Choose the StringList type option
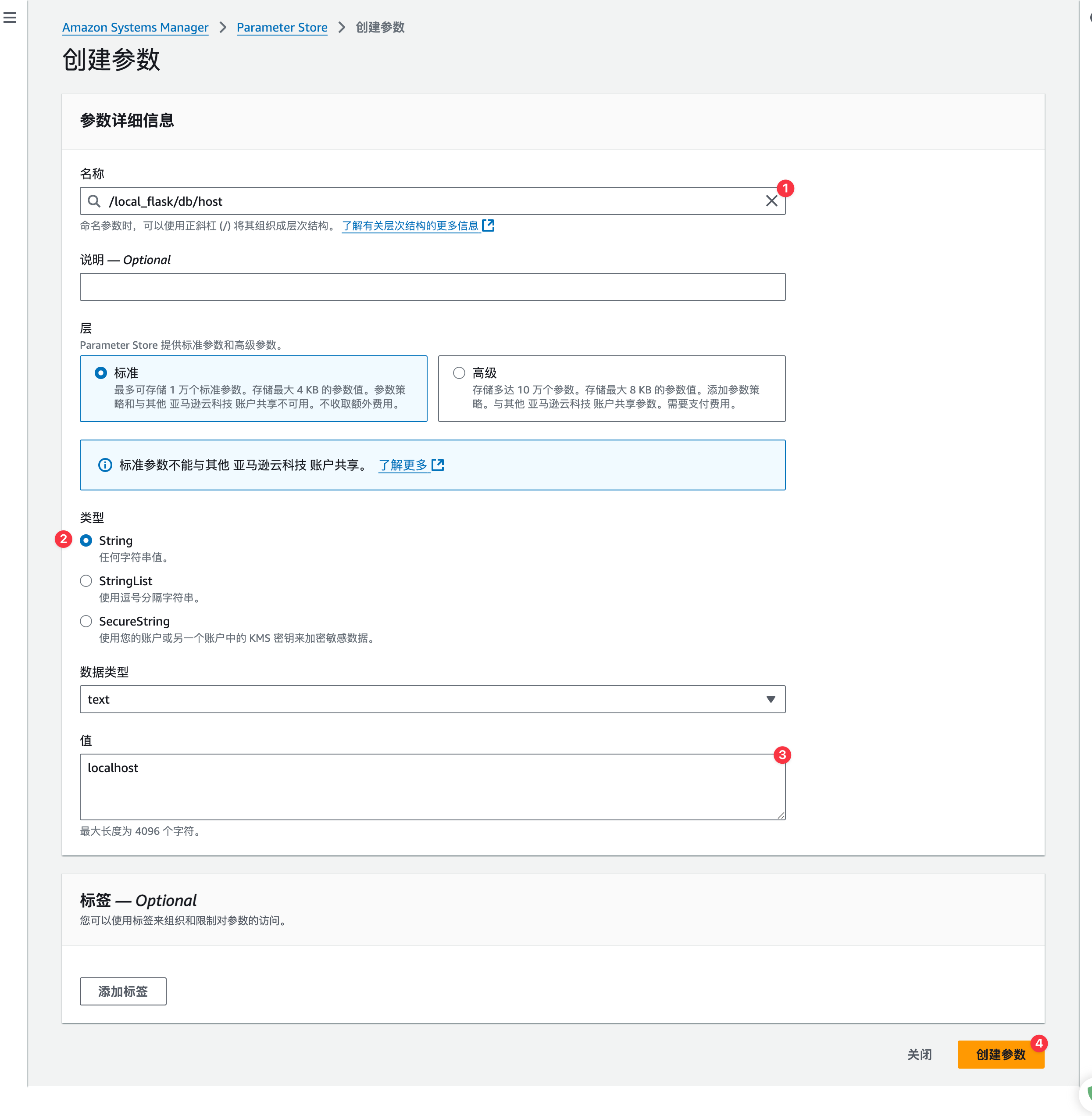This screenshot has width=1092, height=1116. 86,581
